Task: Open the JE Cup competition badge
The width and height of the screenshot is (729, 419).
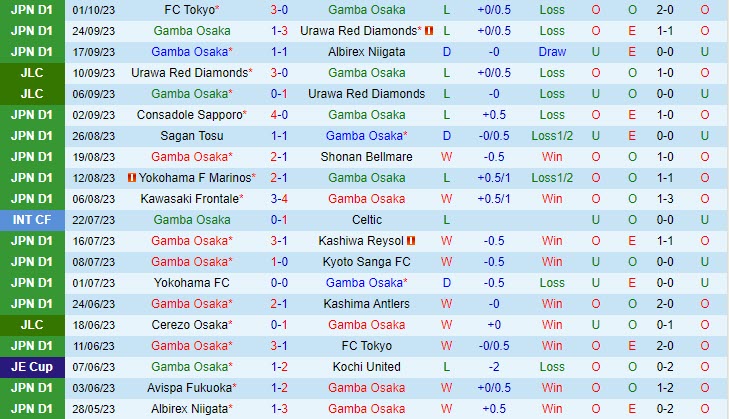Action: point(29,367)
